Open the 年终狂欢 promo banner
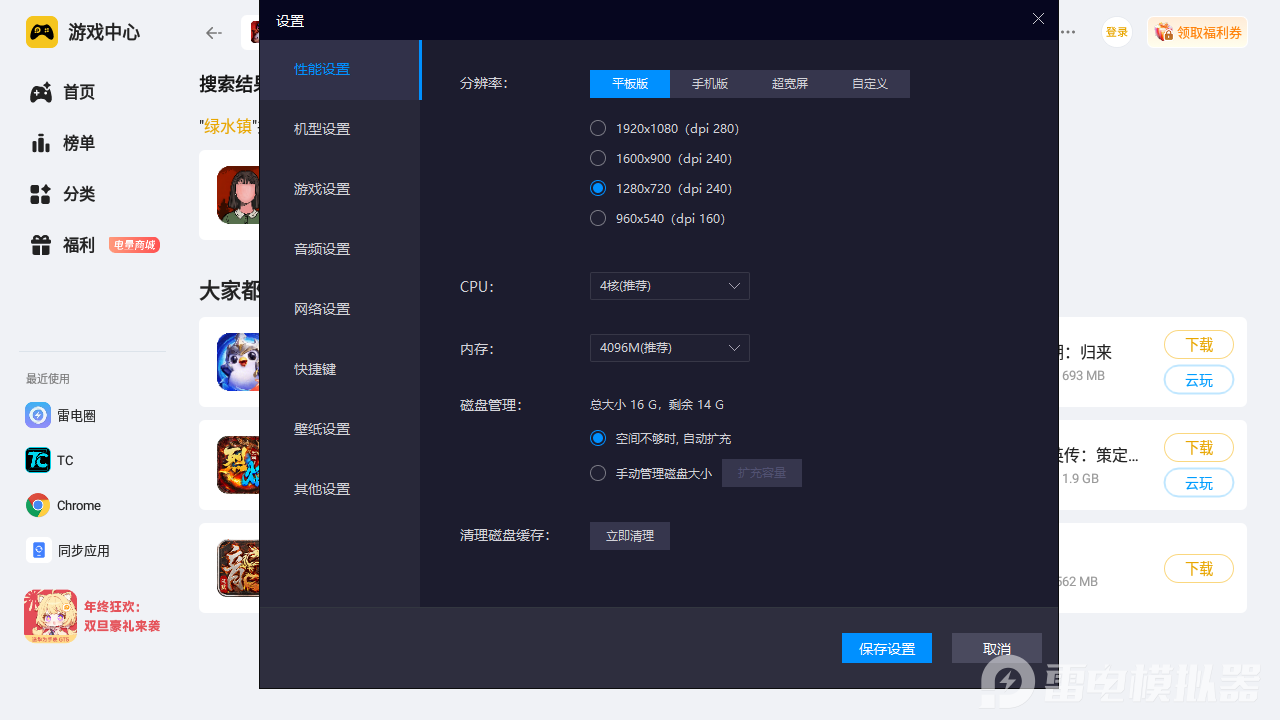This screenshot has height=720, width=1280. (93, 616)
